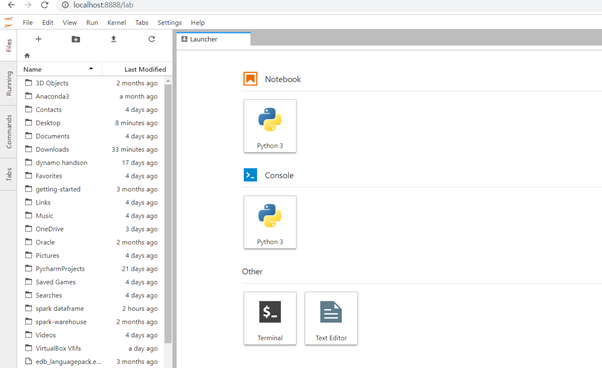Reload the browser page
The height and width of the screenshot is (368, 602).
coord(45,5)
